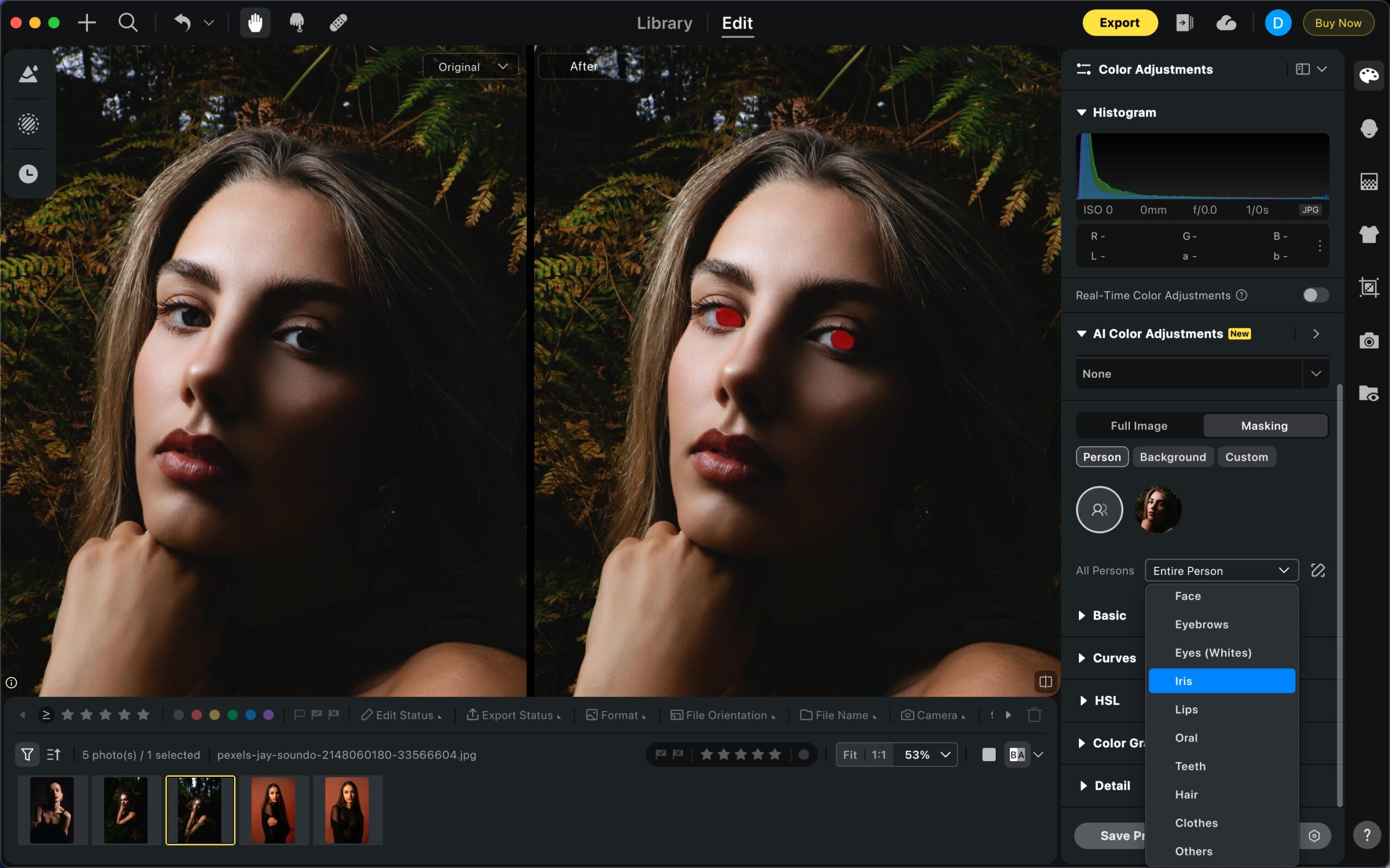Collapse the Histogram section

(x=1082, y=112)
